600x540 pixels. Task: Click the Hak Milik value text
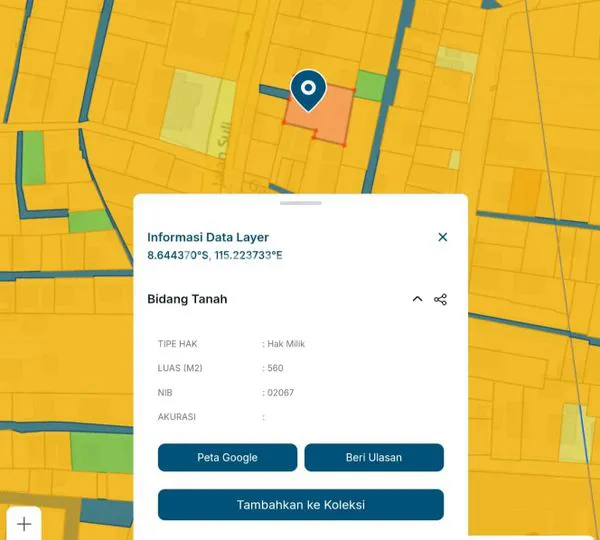[285, 344]
